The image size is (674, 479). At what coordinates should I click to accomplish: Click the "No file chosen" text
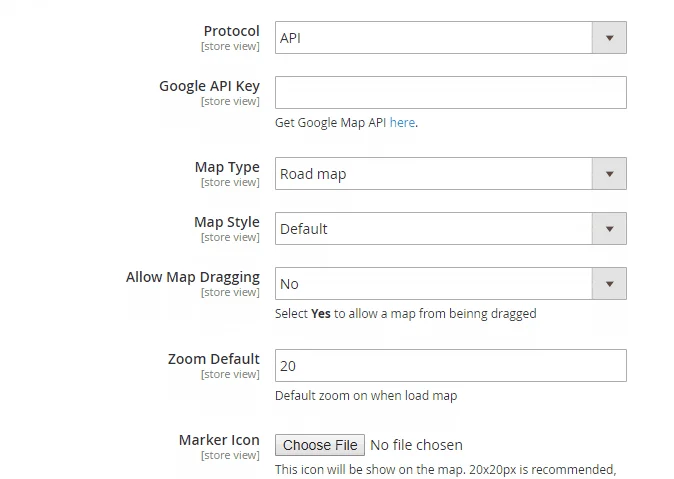click(417, 445)
